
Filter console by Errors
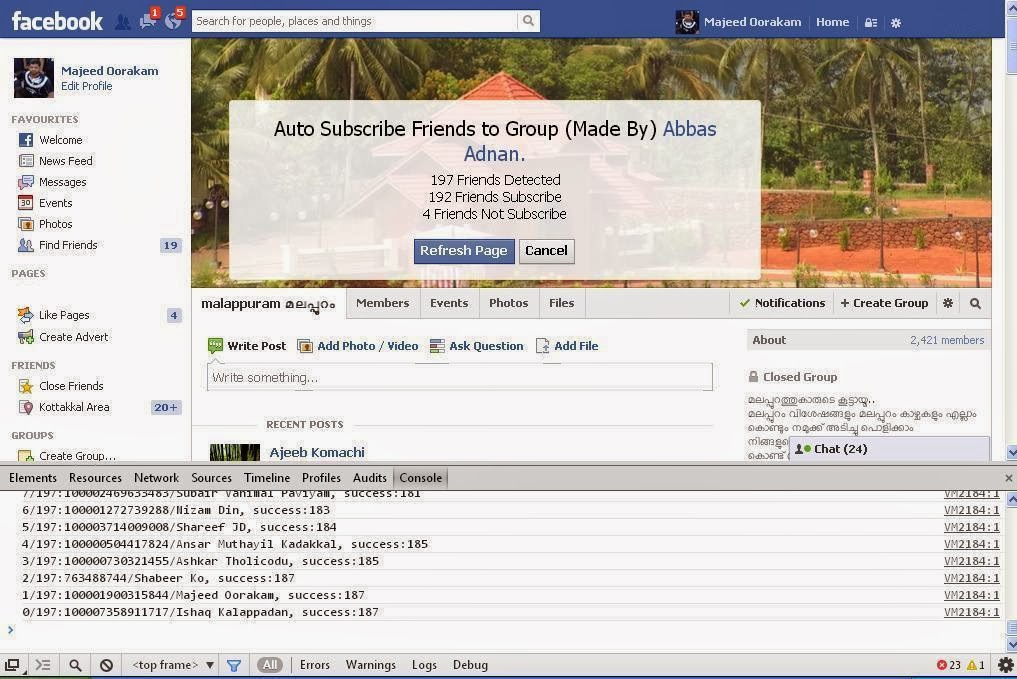coord(315,665)
